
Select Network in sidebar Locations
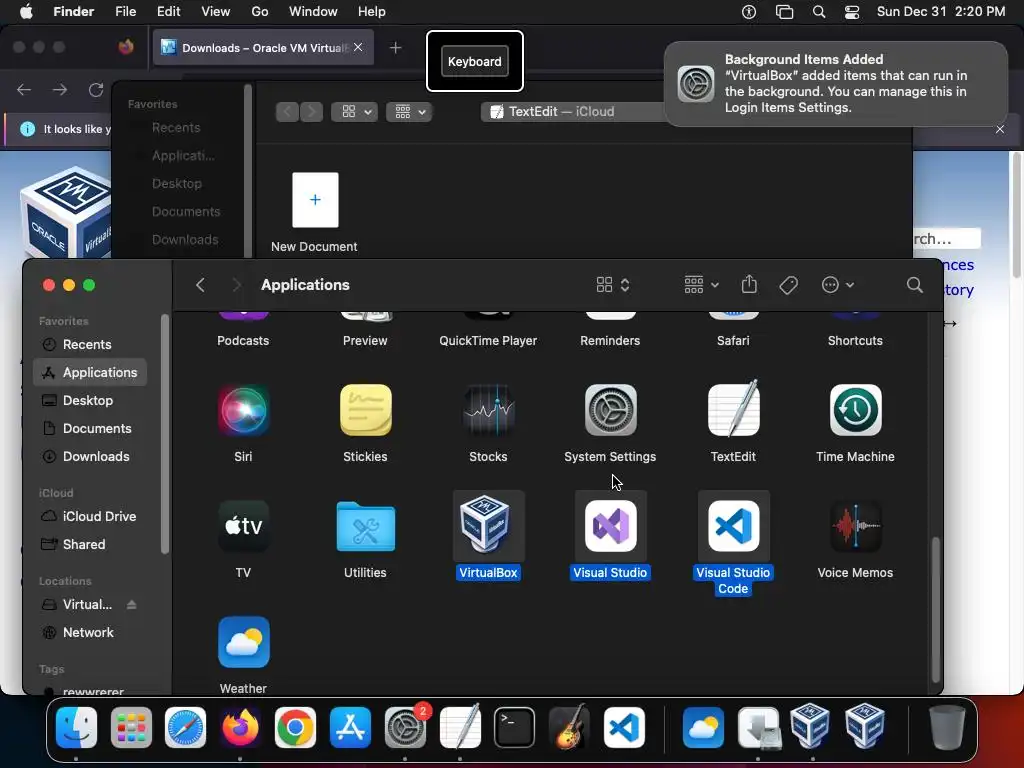point(90,632)
